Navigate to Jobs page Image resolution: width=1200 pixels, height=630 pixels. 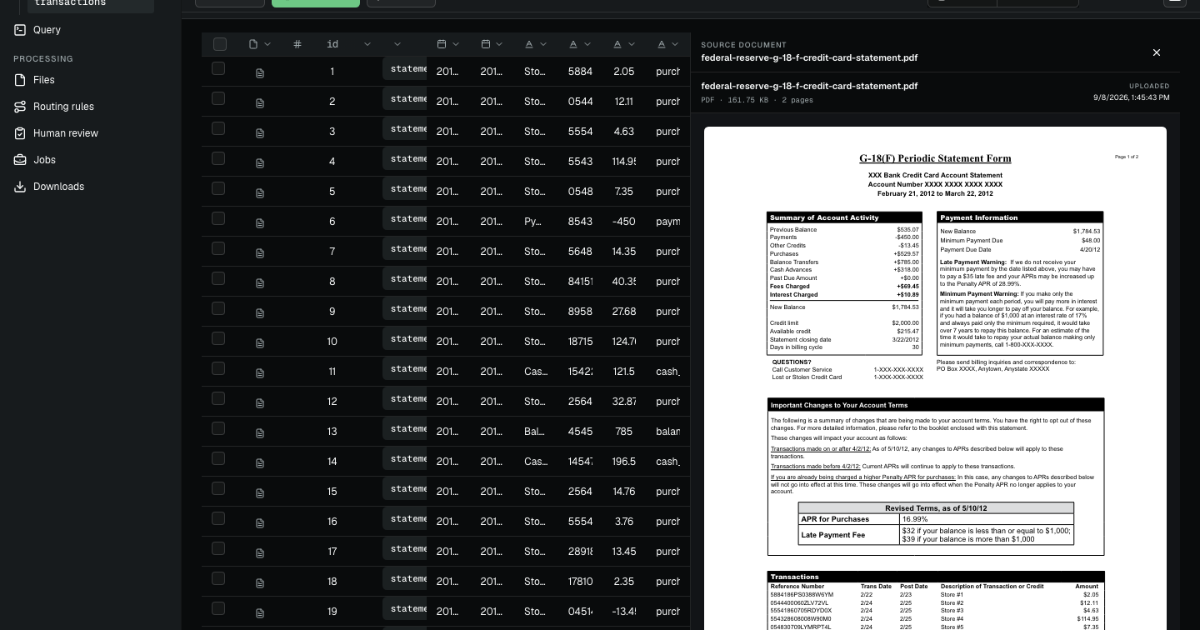(44, 160)
